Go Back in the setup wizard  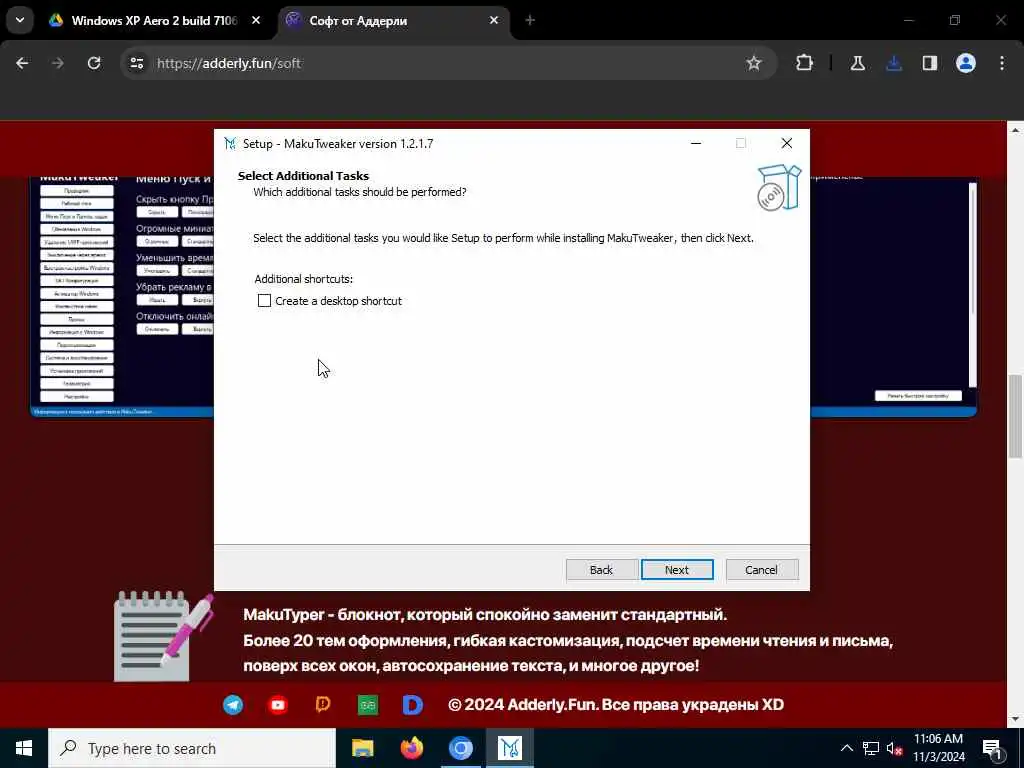601,569
